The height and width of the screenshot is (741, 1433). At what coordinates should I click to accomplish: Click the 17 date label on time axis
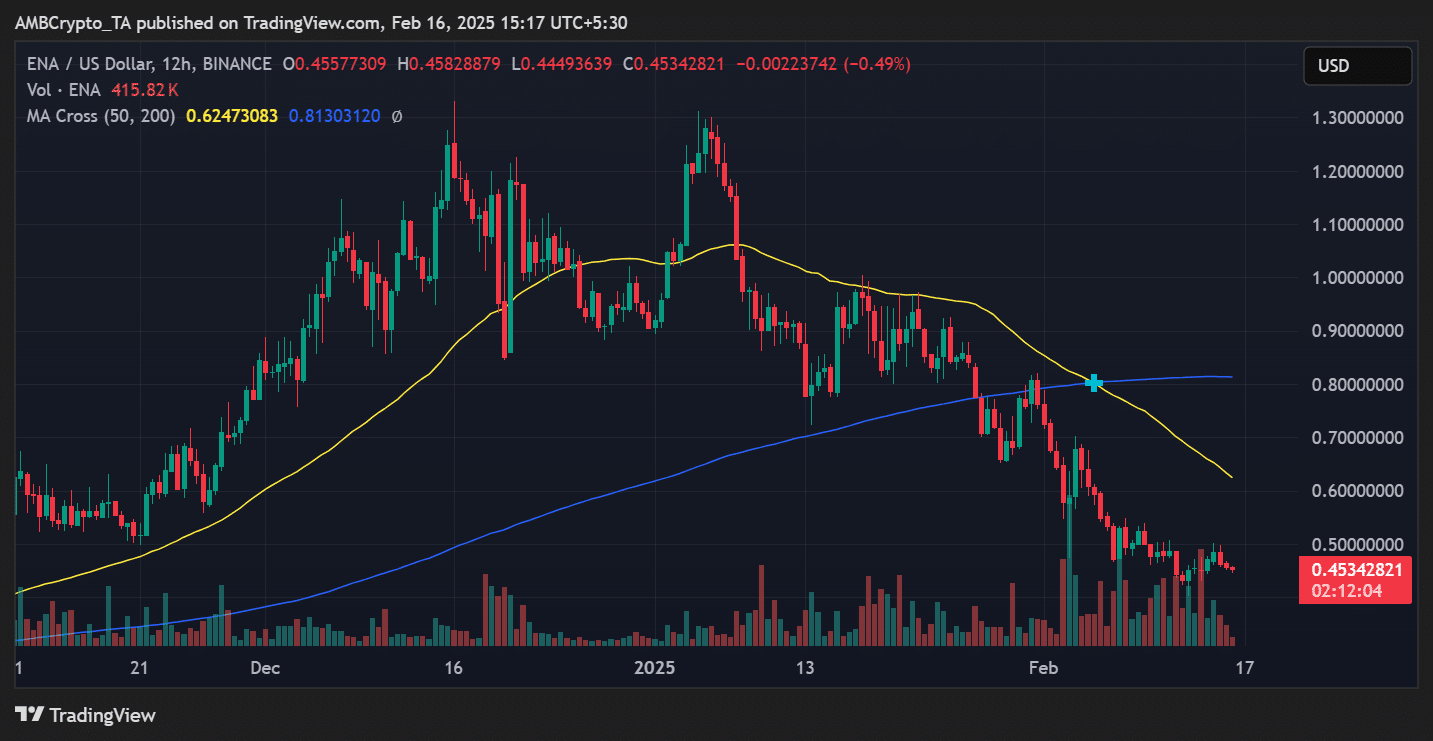(1243, 667)
